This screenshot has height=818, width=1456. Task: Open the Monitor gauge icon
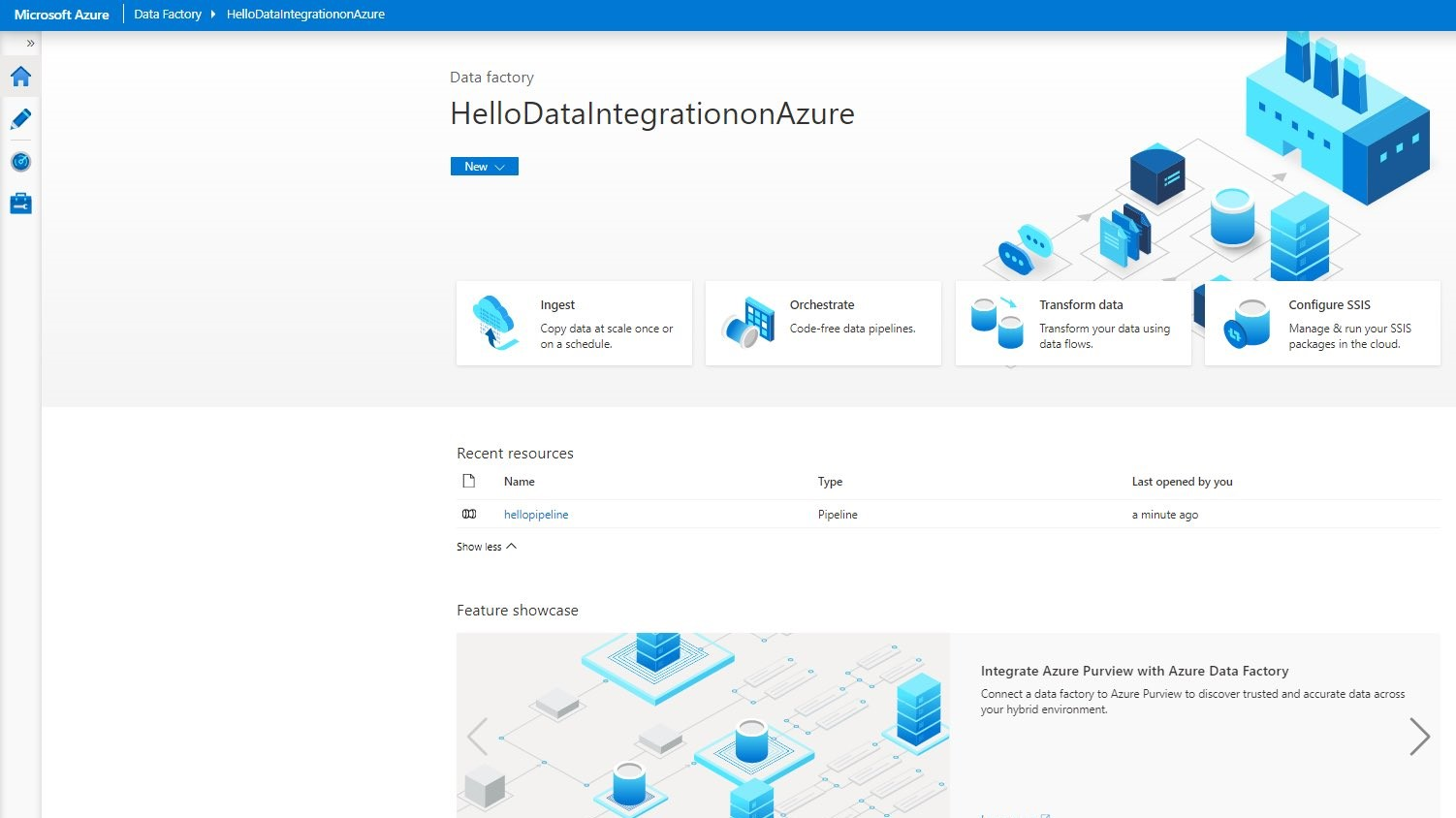tap(20, 162)
